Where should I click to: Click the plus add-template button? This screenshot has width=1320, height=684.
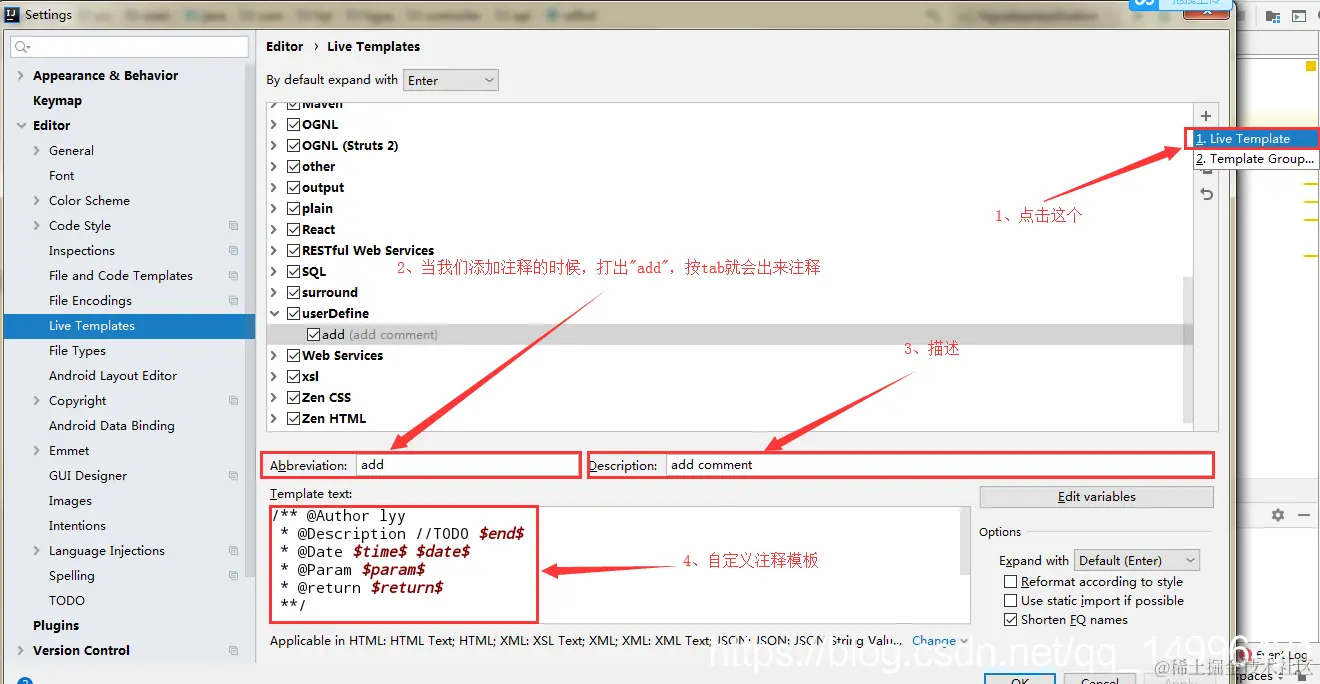pos(1206,117)
